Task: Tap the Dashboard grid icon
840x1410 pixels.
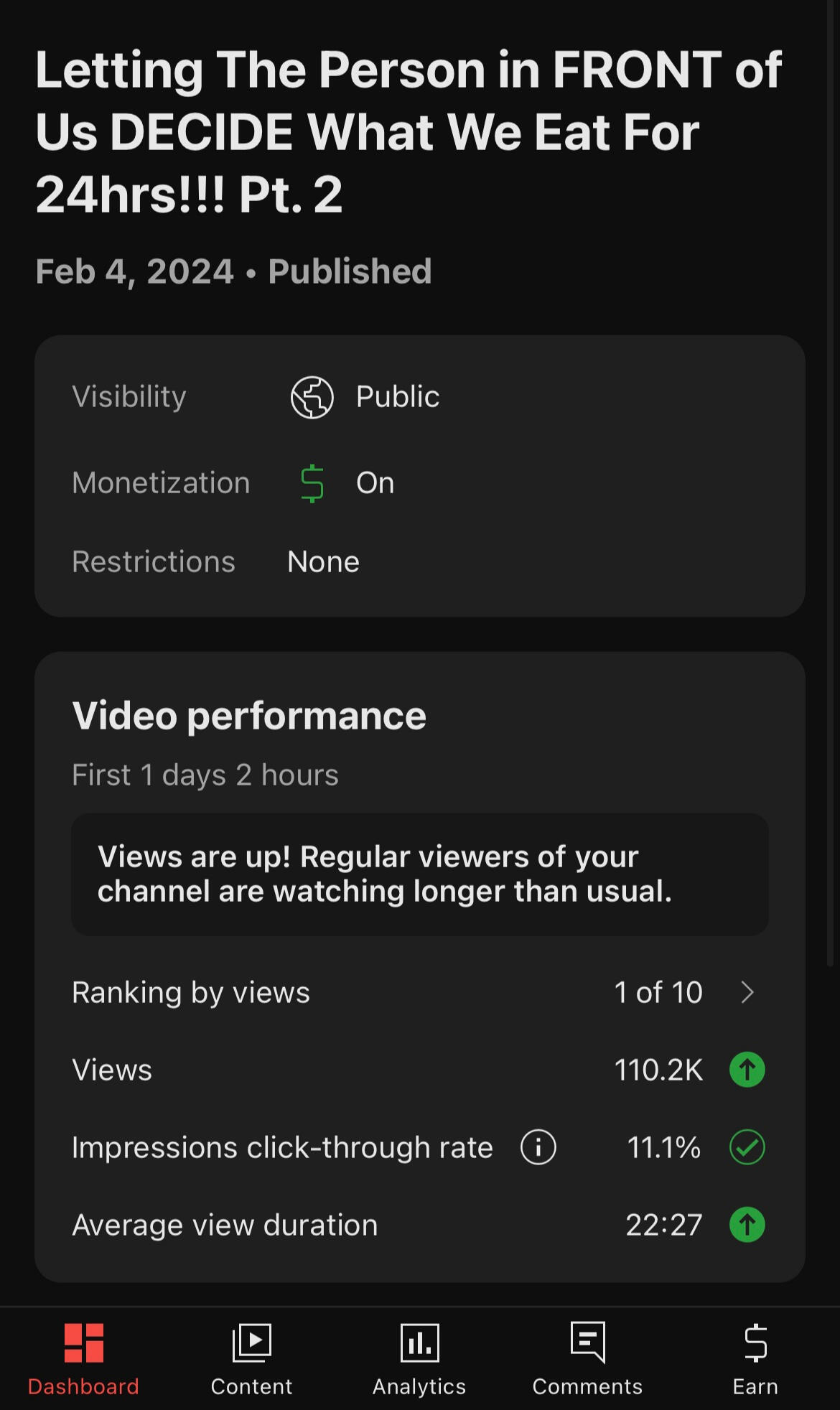Action: coord(84,1342)
